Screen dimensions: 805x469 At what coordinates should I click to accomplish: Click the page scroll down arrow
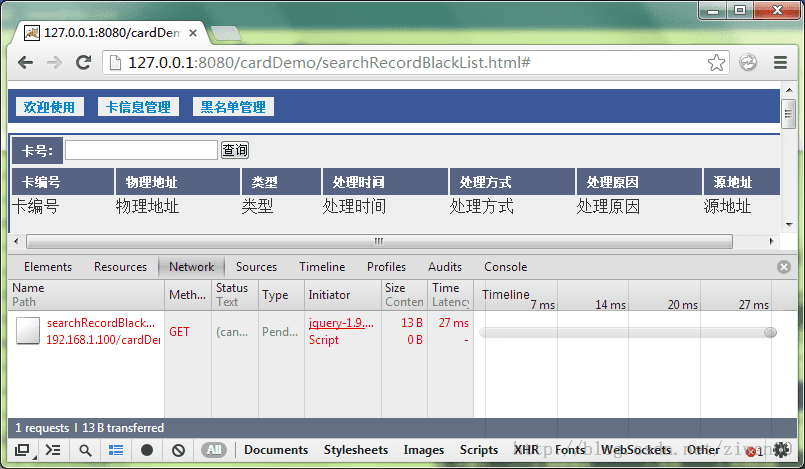tap(789, 225)
